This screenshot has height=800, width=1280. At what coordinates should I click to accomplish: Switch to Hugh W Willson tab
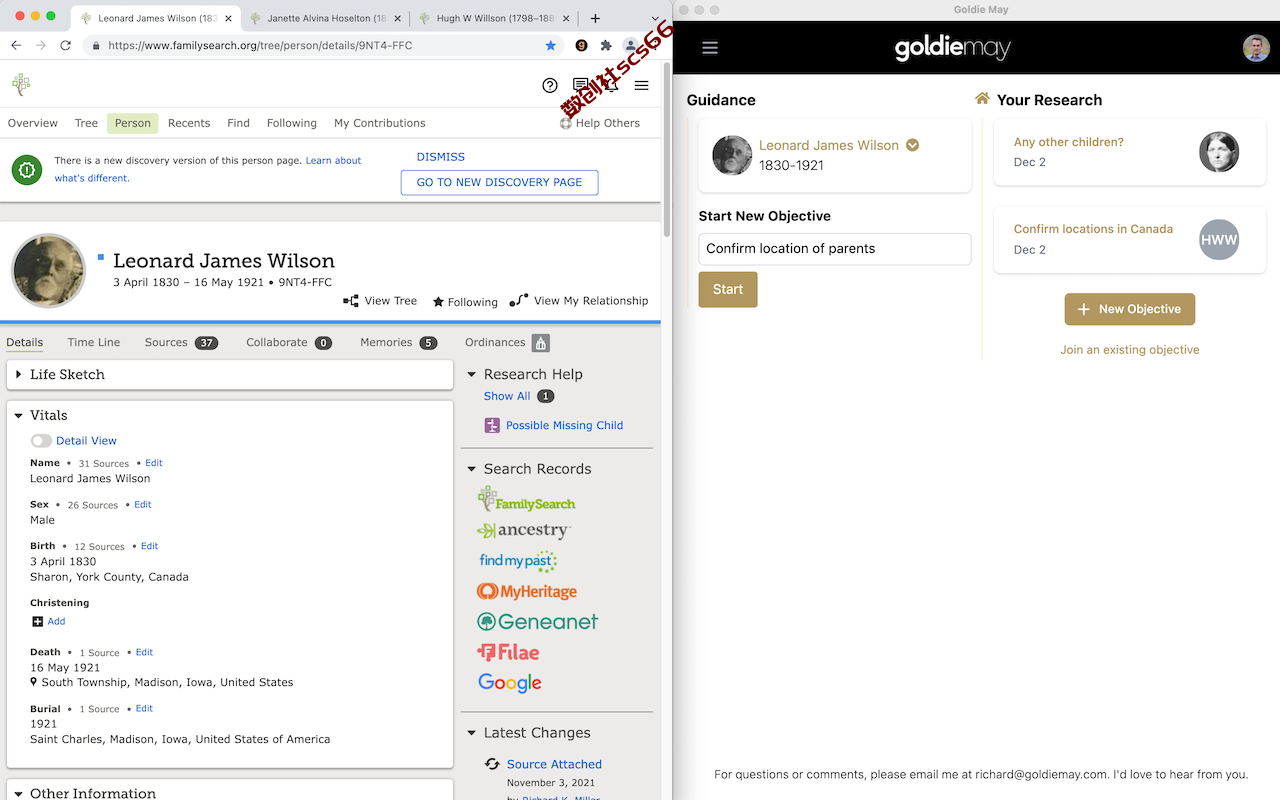click(493, 18)
